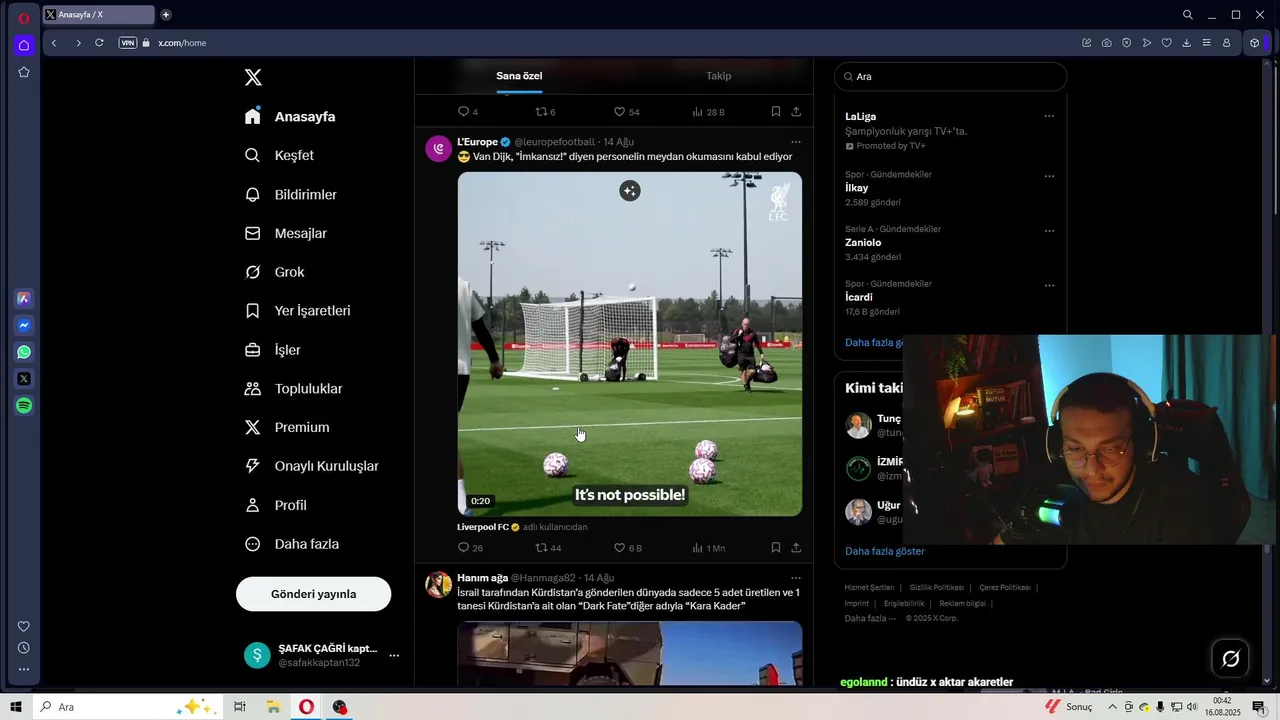Open Opera downloads icon in toolbar
This screenshot has width=1280, height=720.
pos(1186,43)
